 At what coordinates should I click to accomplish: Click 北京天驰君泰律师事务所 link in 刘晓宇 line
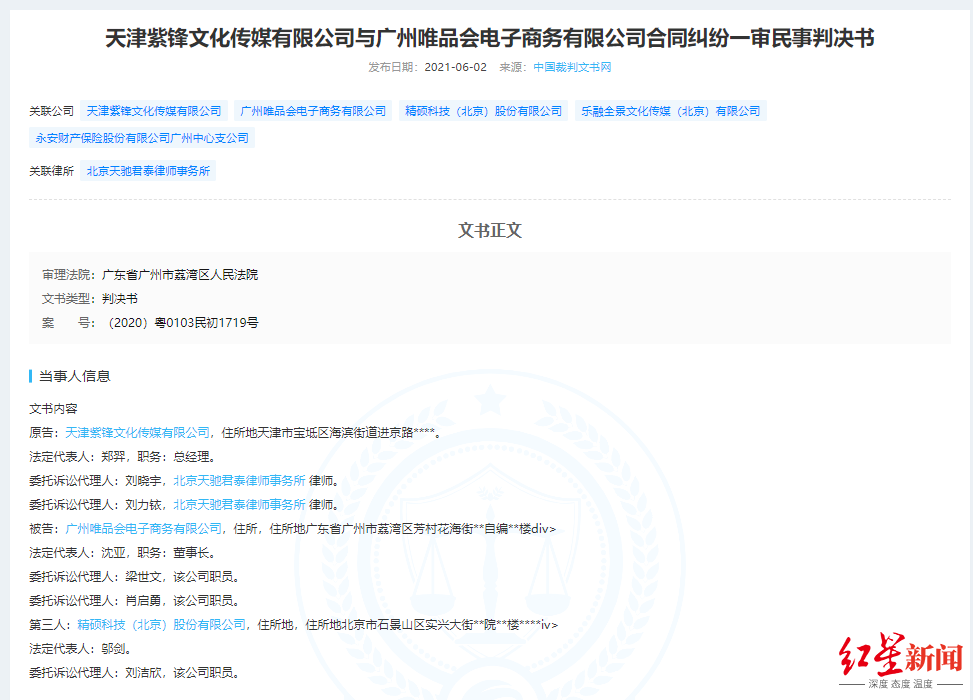240,480
